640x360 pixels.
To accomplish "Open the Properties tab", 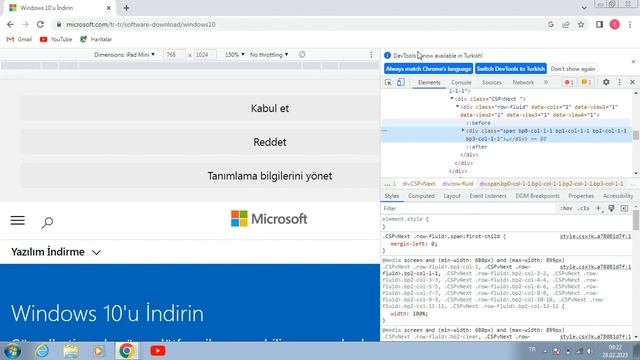I will [581, 196].
